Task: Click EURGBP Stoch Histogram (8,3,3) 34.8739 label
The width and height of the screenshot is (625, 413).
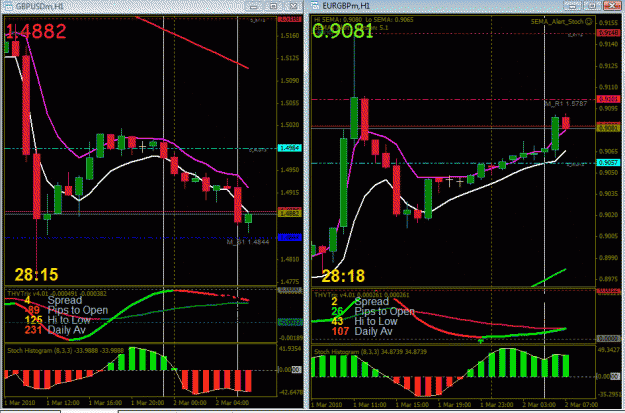Action: [371, 352]
